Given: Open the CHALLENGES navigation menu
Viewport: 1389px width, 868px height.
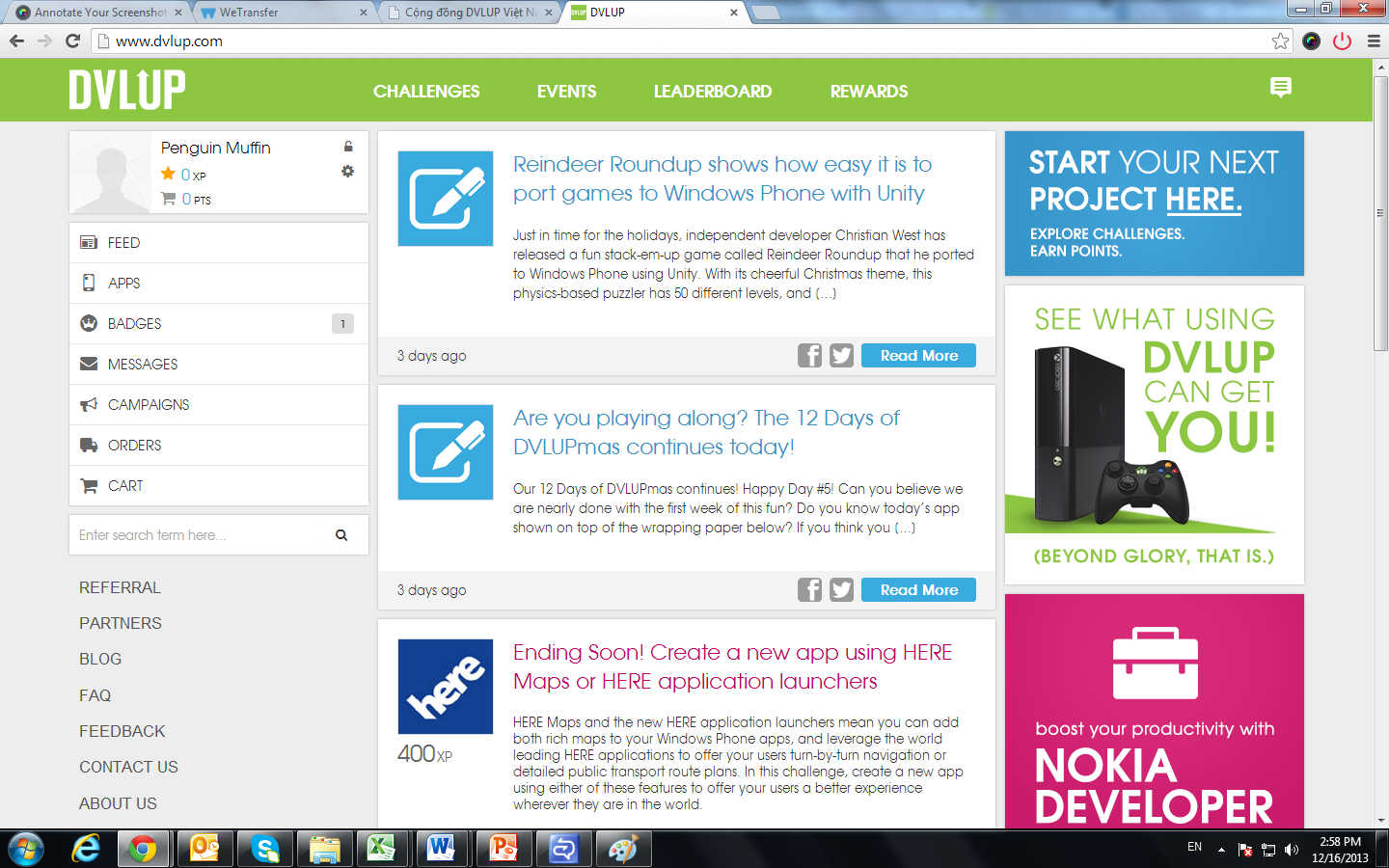Looking at the screenshot, I should point(426,92).
